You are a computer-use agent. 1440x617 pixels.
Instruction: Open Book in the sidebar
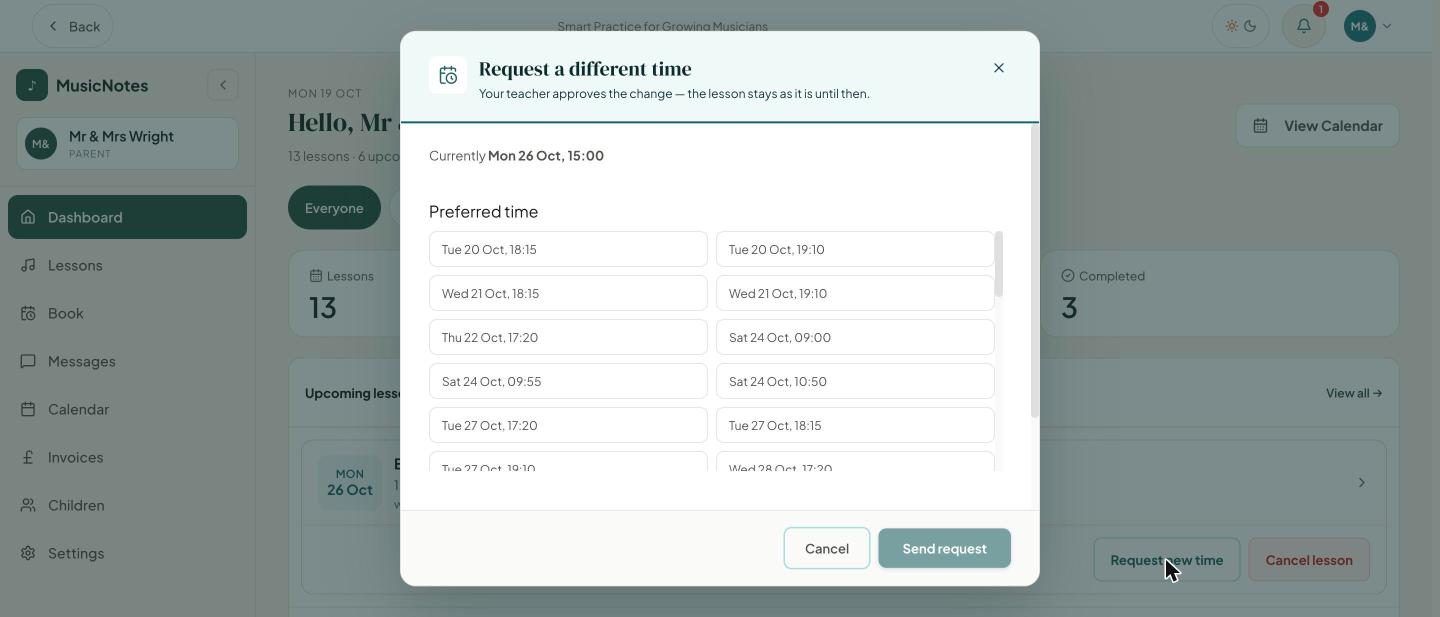coord(127,313)
